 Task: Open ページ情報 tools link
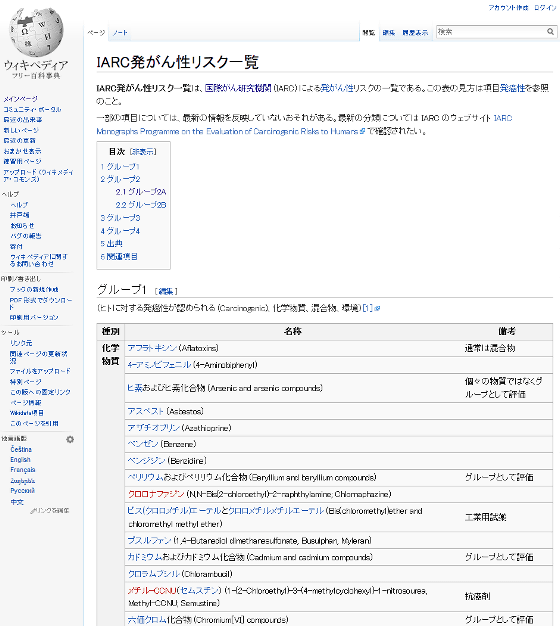pyautogui.click(x=26, y=402)
